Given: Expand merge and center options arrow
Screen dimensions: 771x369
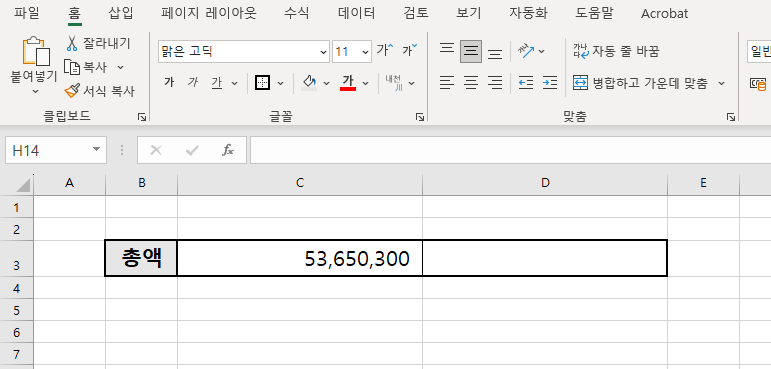Looking at the screenshot, I should (x=721, y=83).
